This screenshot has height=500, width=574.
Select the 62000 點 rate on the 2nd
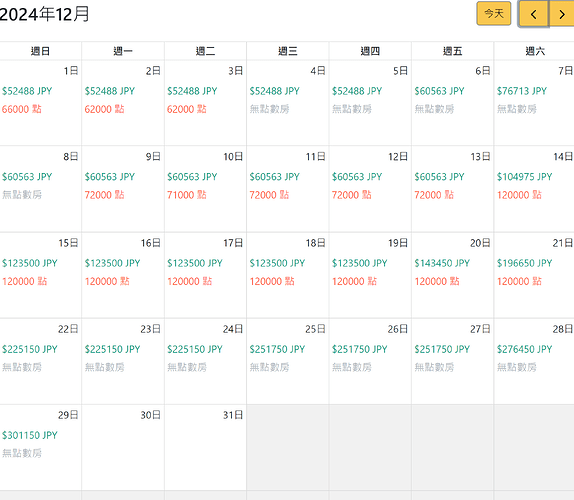click(104, 109)
